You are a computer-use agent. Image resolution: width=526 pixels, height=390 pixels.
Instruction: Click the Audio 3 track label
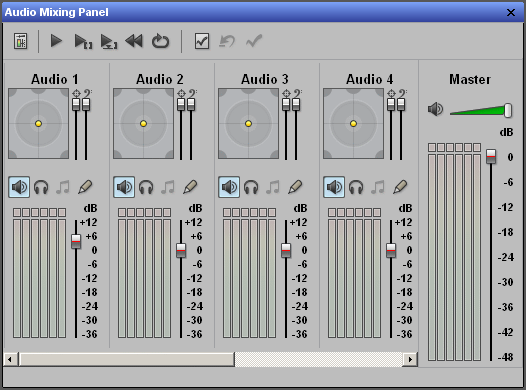[x=265, y=79]
